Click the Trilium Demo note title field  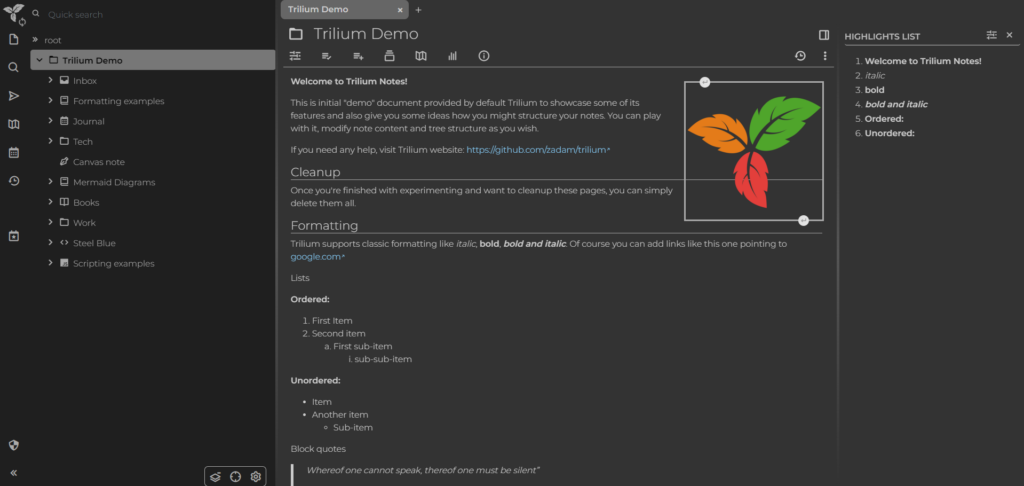(562, 34)
